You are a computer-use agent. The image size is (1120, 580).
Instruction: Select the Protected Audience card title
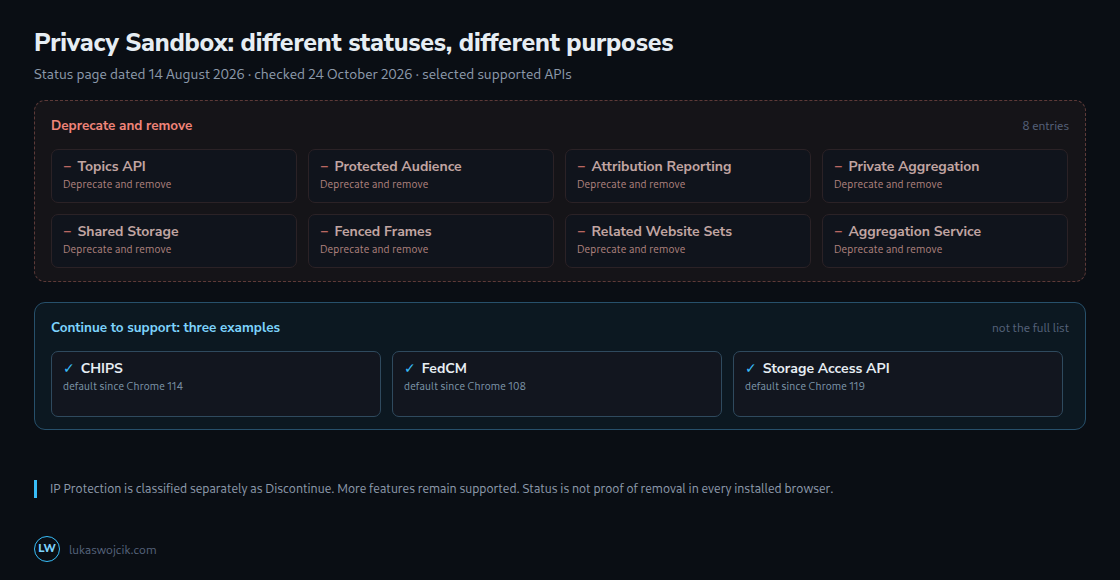coord(398,166)
